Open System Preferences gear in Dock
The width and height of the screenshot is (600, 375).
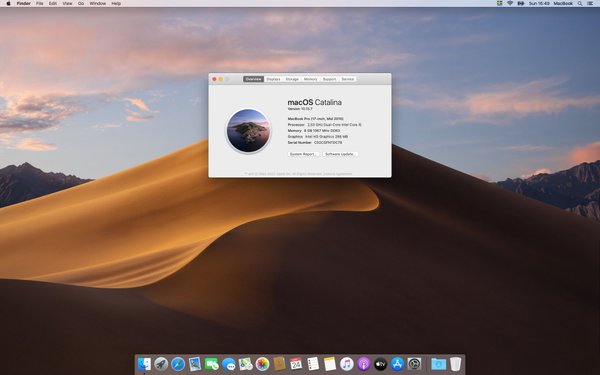(414, 364)
